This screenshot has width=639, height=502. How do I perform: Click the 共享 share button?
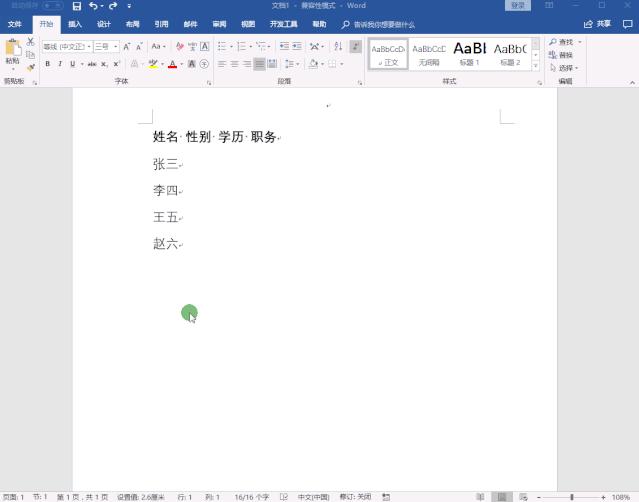coord(597,24)
